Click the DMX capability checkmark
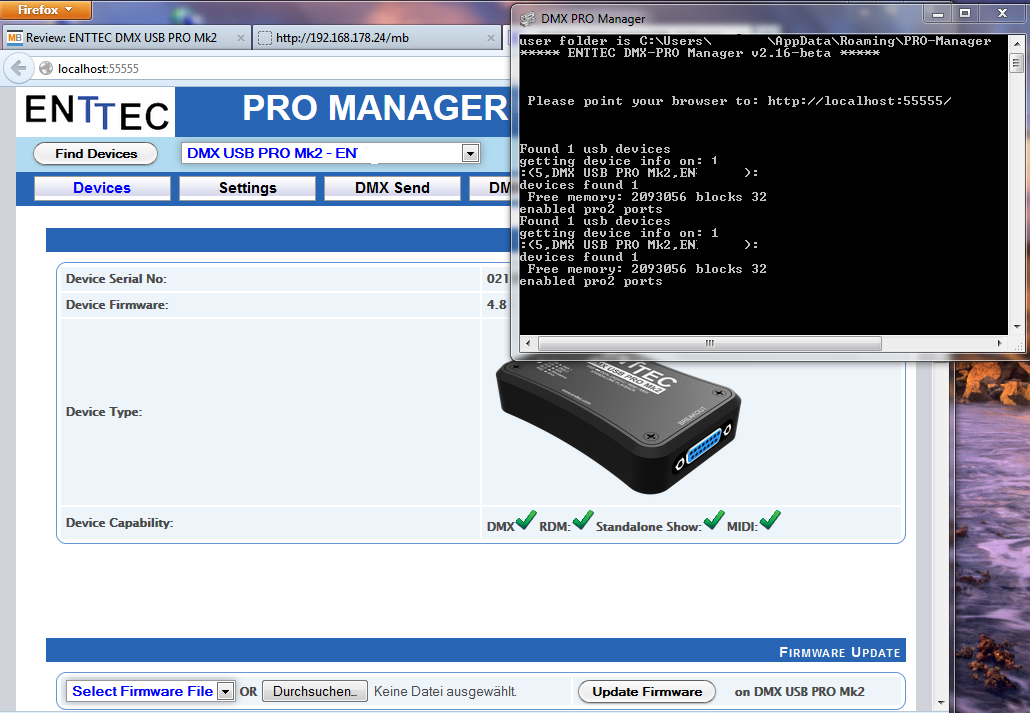 (526, 520)
